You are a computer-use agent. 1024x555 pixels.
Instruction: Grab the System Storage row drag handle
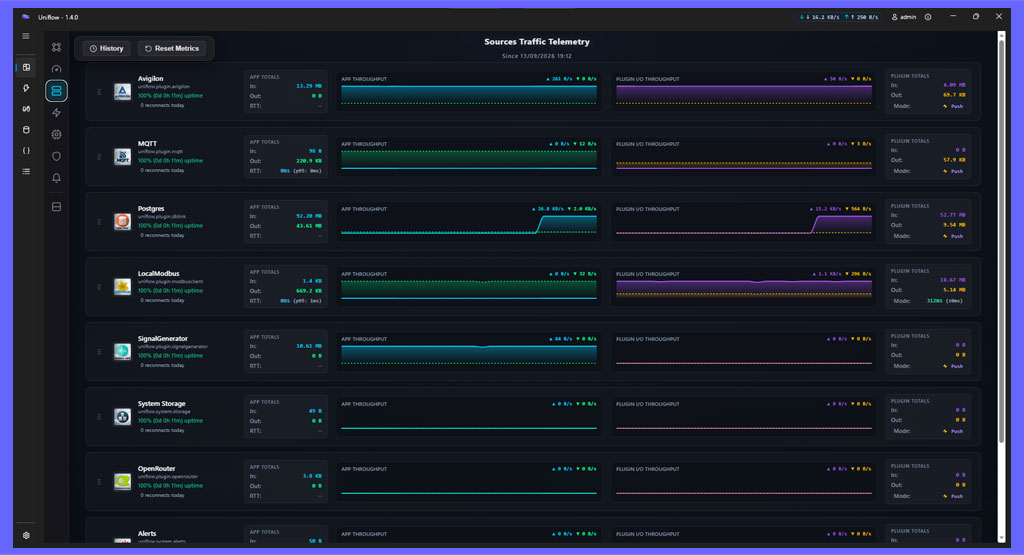click(x=99, y=417)
